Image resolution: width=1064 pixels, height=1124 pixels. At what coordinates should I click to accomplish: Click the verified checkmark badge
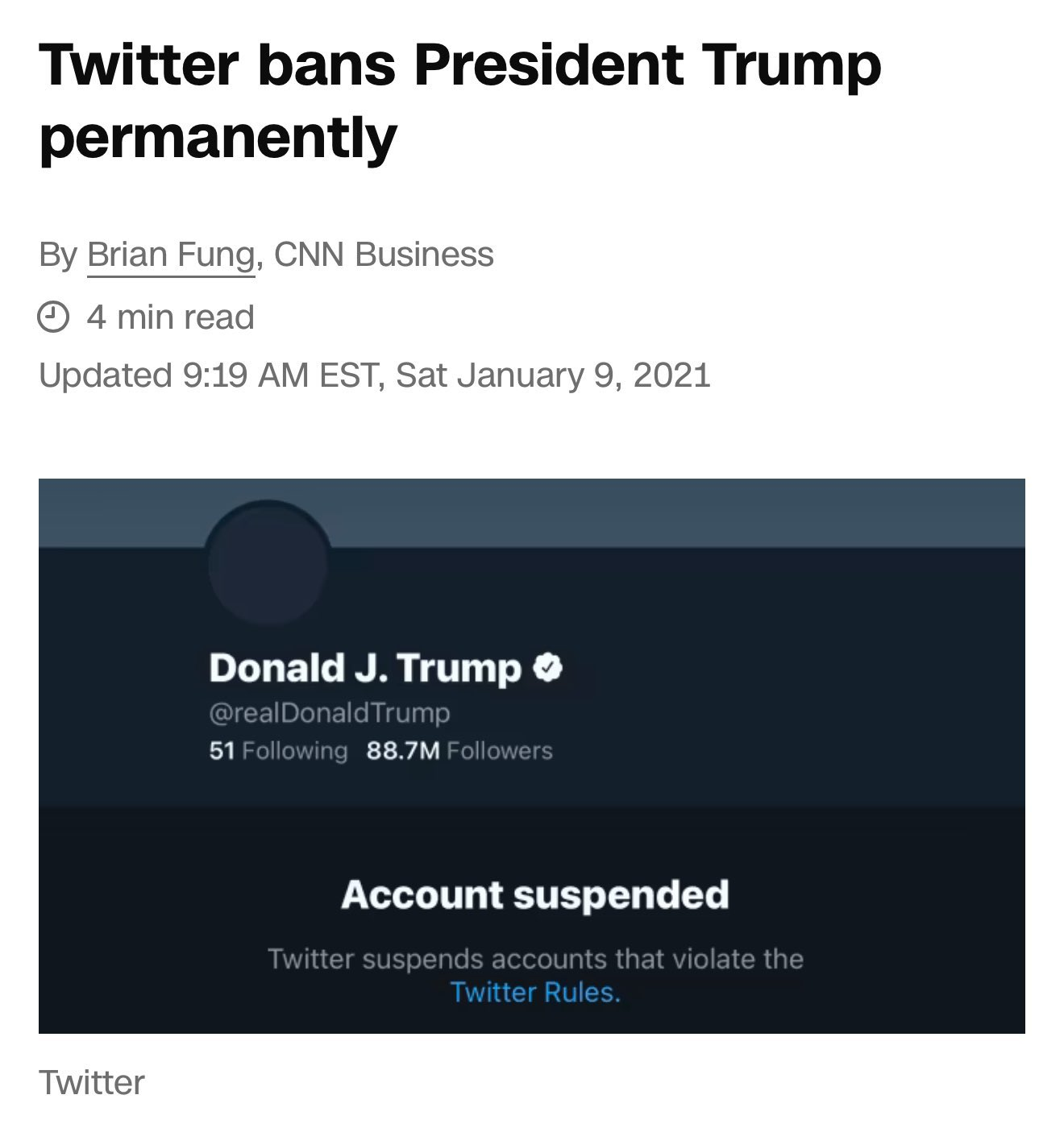coord(547,668)
